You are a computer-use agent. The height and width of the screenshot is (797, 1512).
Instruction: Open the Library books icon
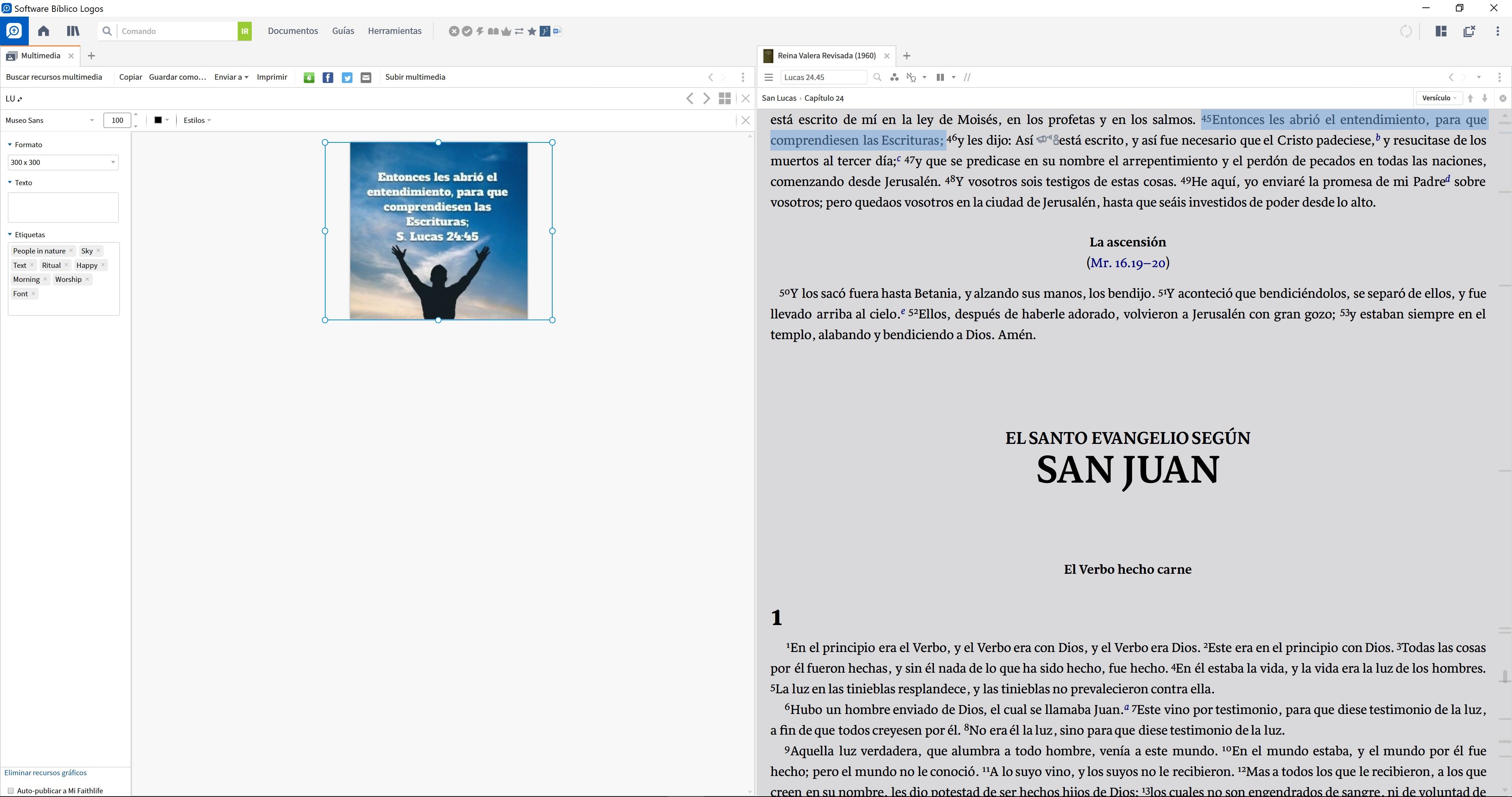click(73, 31)
